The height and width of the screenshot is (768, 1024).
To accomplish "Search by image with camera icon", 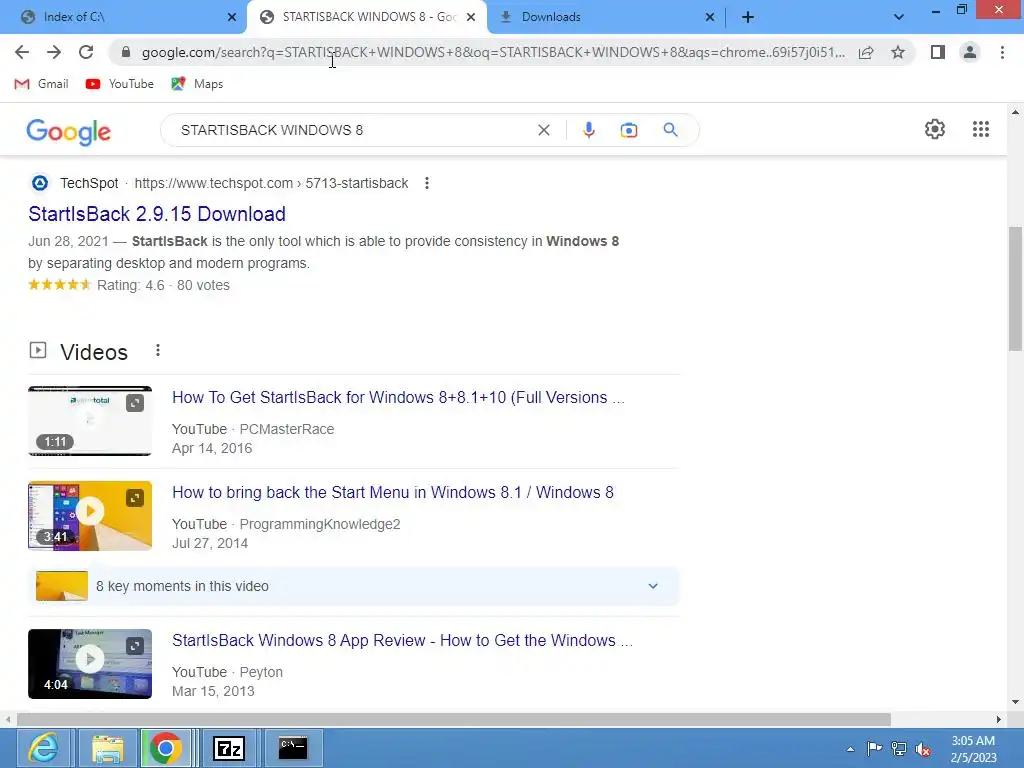I will click(x=628, y=130).
